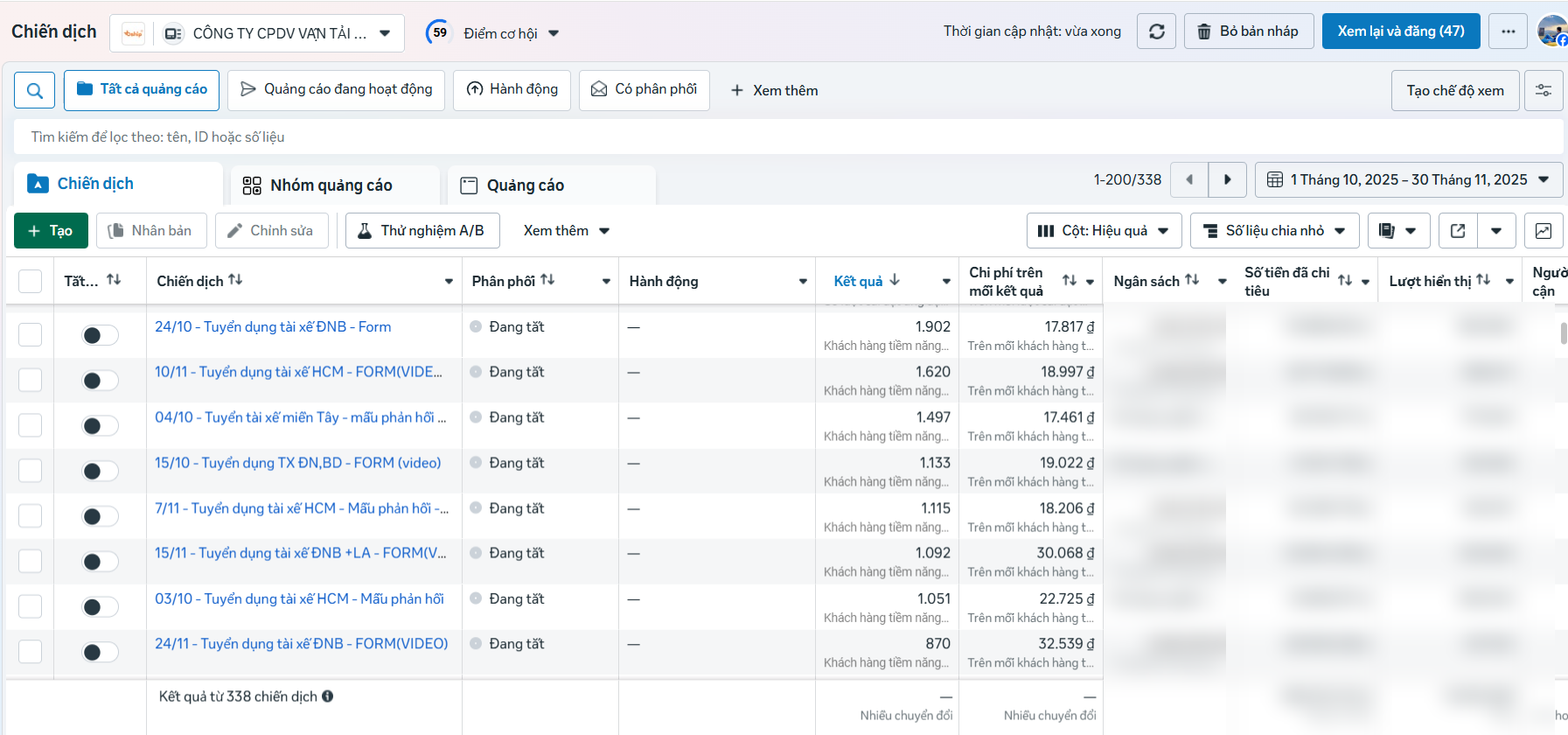Open Cột: Hiệu quả columns dropdown
This screenshot has height=735, width=1568.
tap(1104, 231)
